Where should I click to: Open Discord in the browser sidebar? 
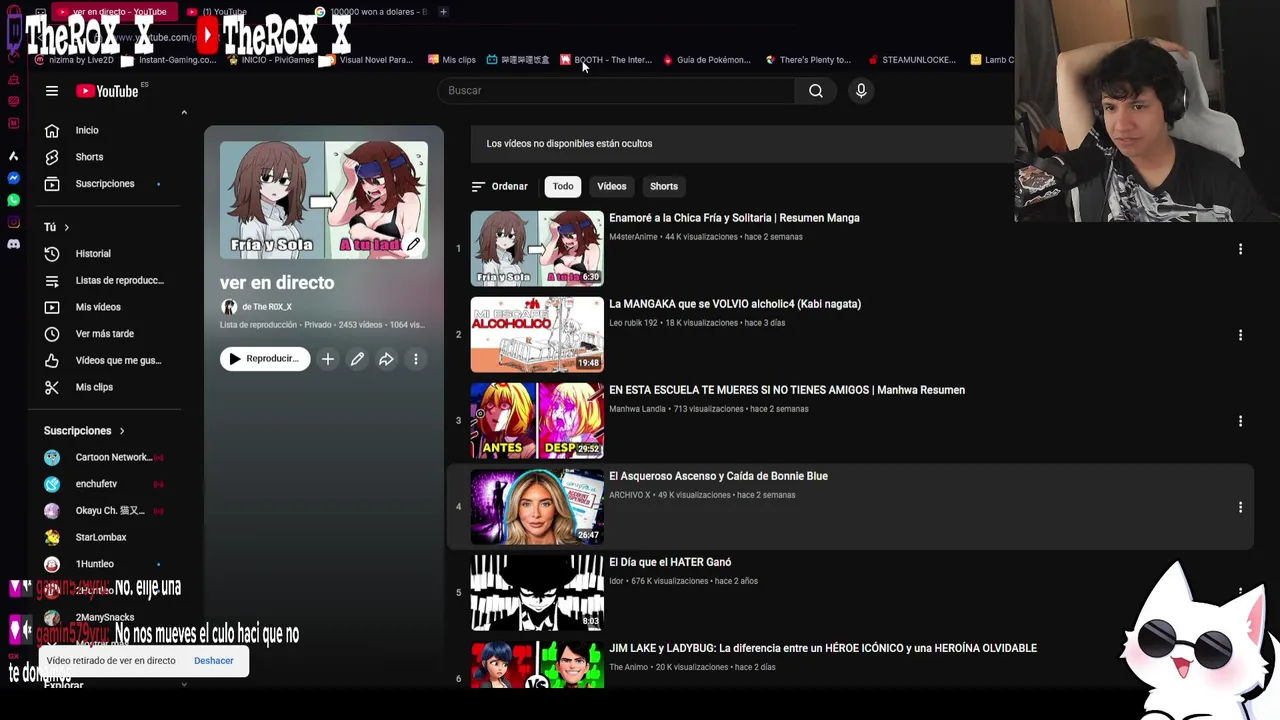pos(13,244)
